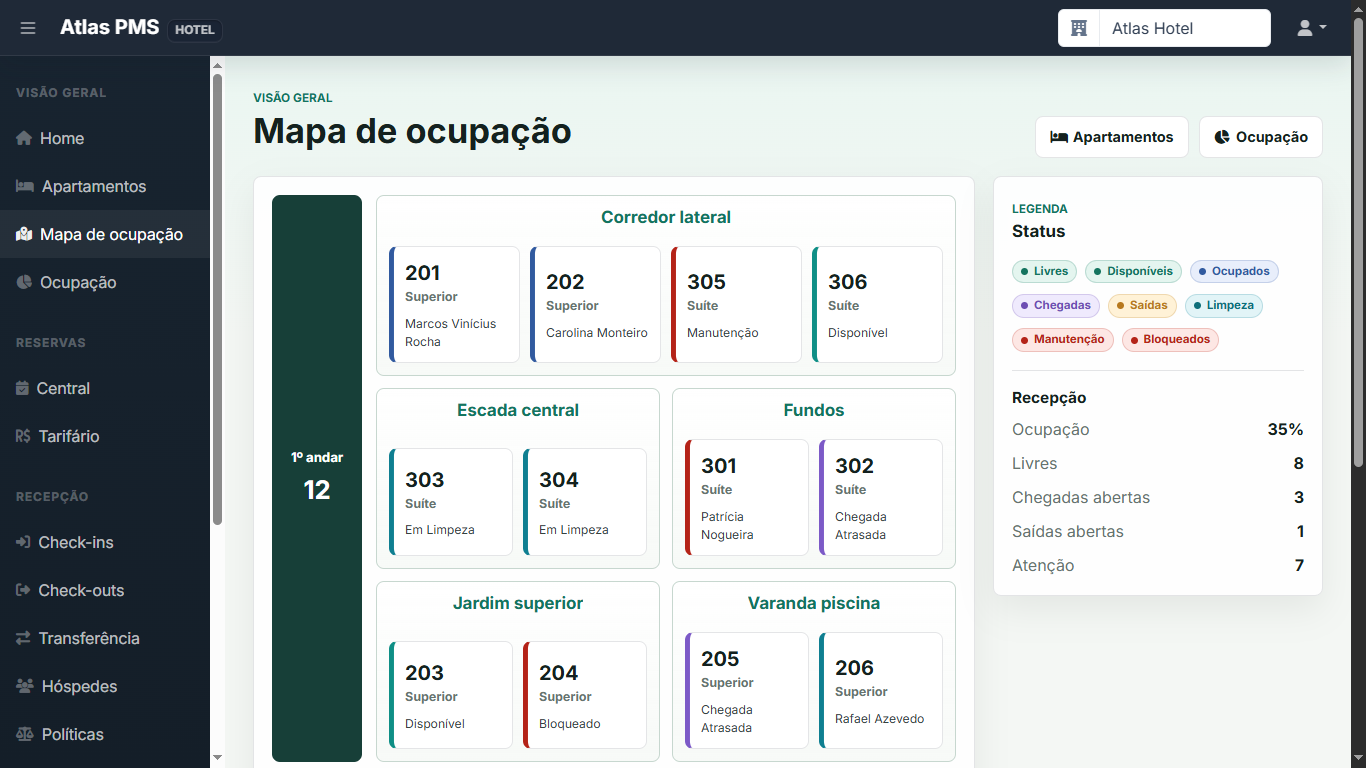Go to Home in the sidebar
Image resolution: width=1366 pixels, height=768 pixels.
[105, 138]
